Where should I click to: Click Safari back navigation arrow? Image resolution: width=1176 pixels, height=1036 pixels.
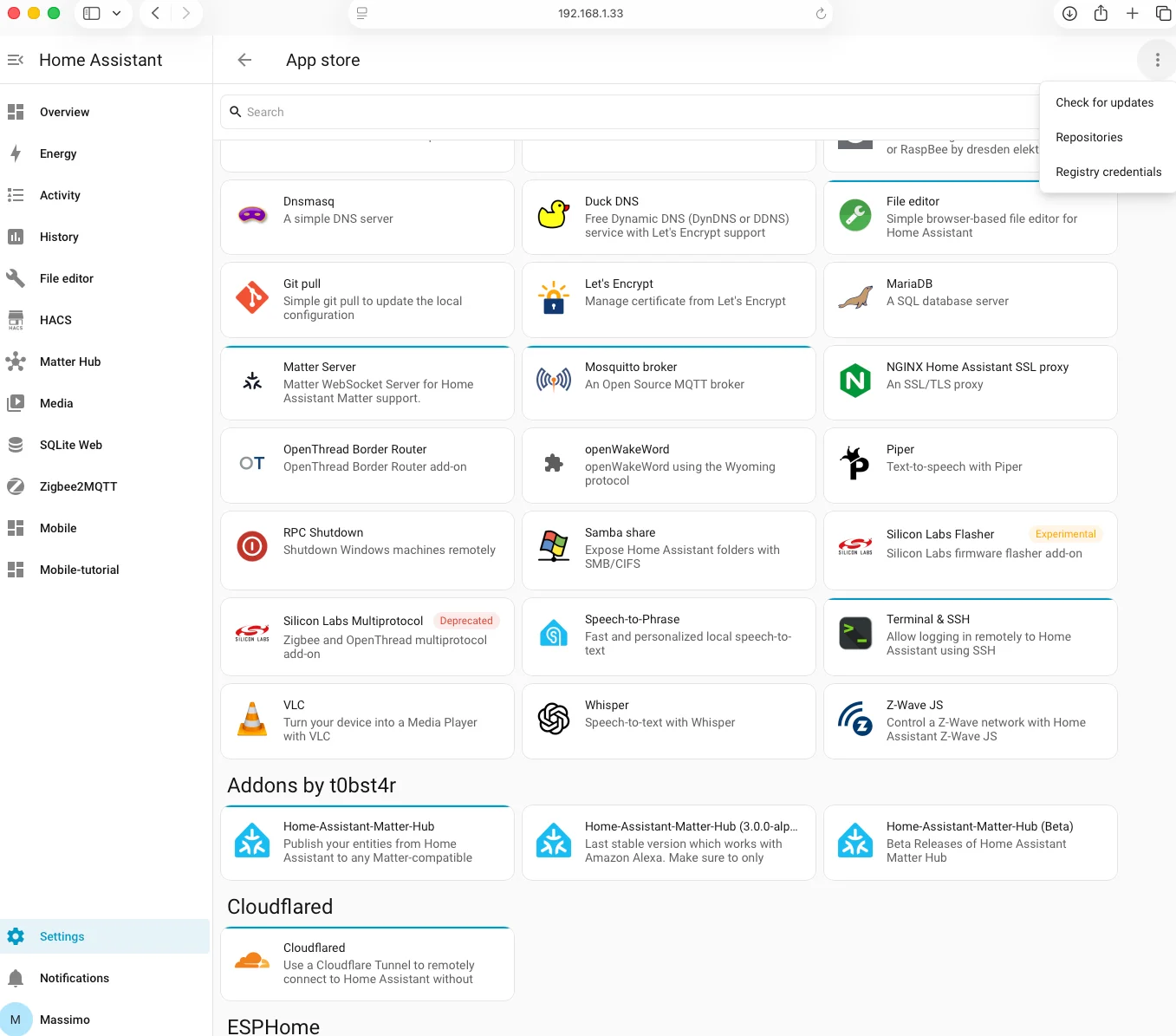click(x=155, y=13)
